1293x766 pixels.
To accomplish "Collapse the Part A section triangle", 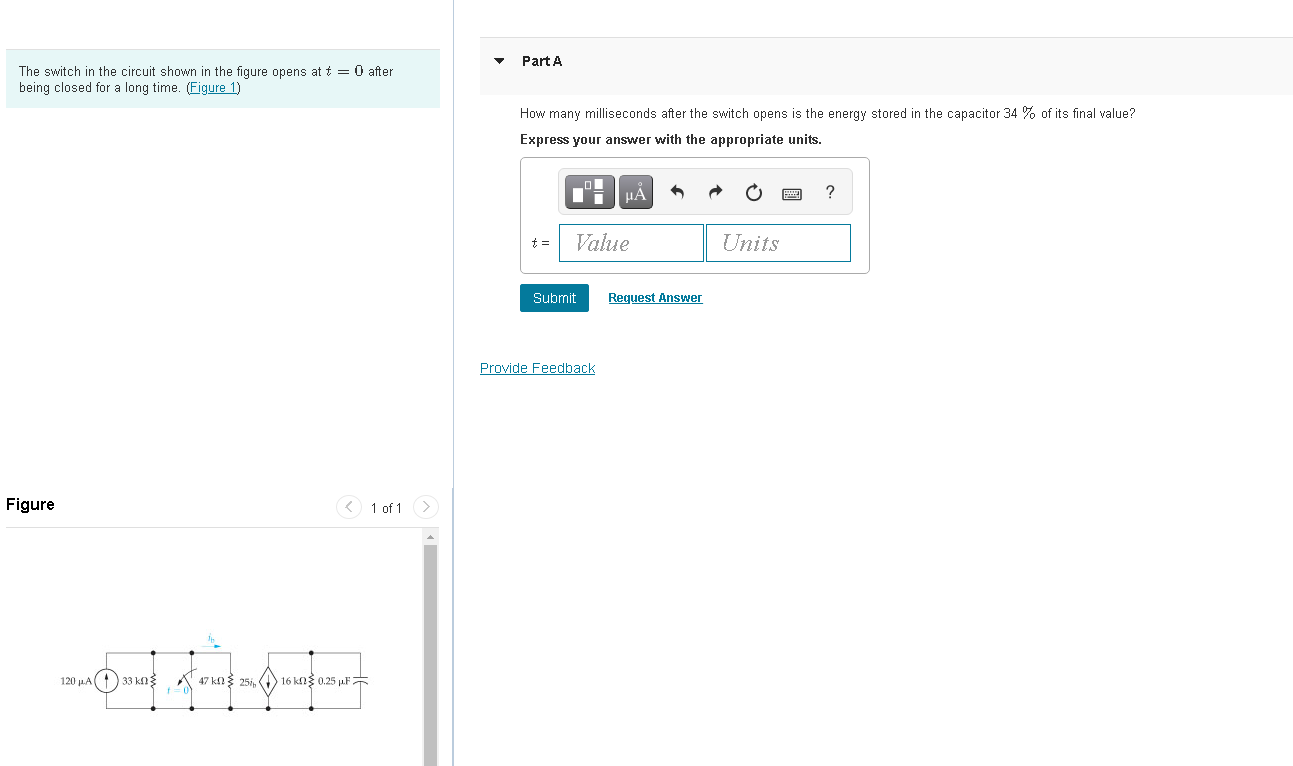I will coord(499,61).
